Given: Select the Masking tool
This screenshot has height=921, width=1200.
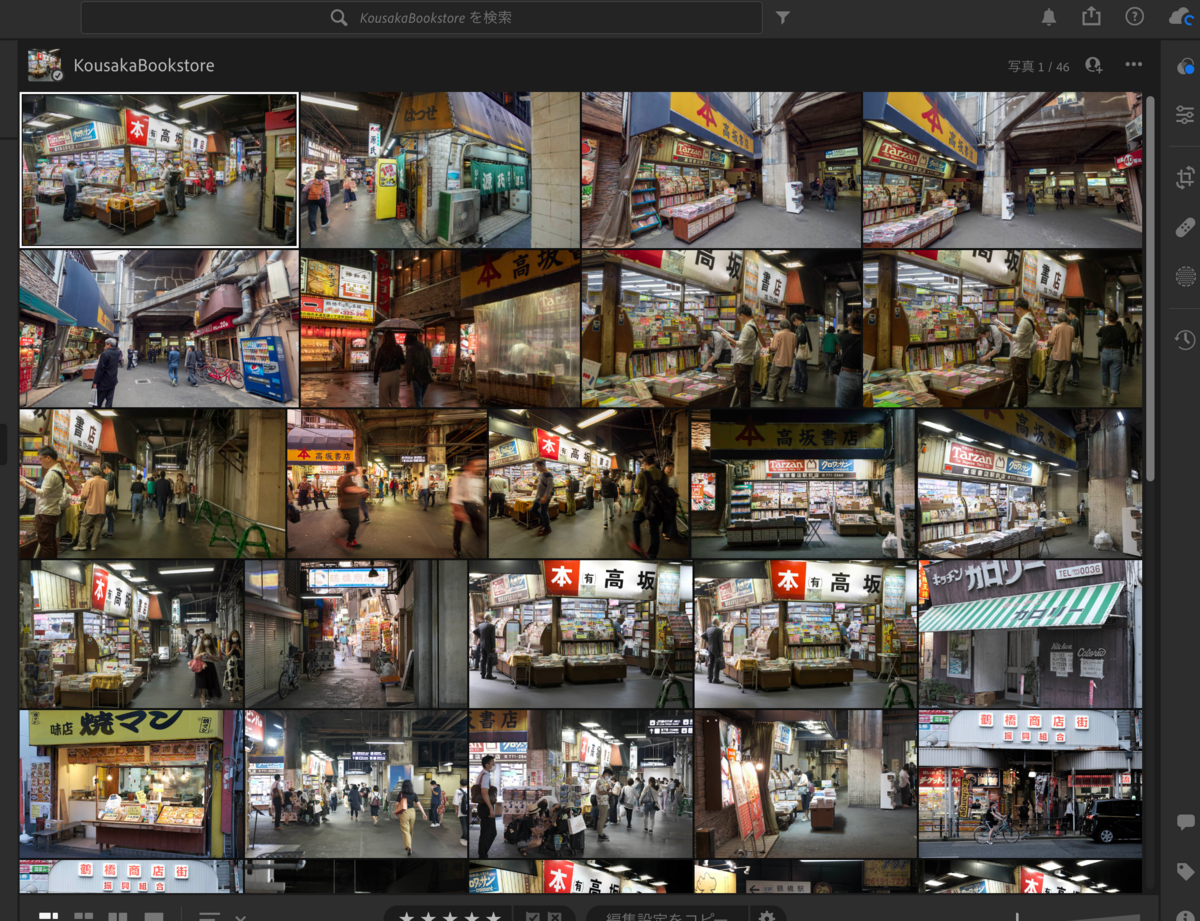Looking at the screenshot, I should pyautogui.click(x=1185, y=277).
